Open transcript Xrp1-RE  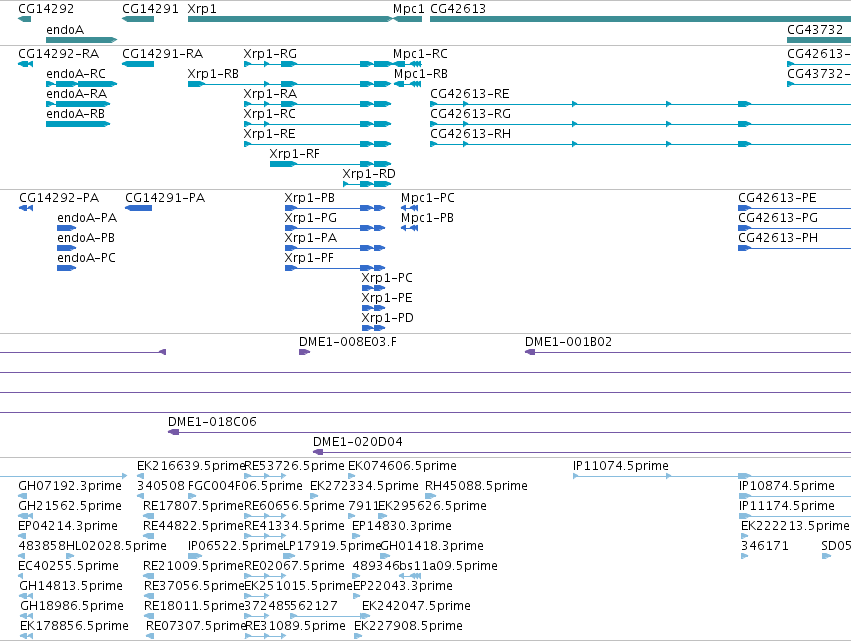click(269, 134)
